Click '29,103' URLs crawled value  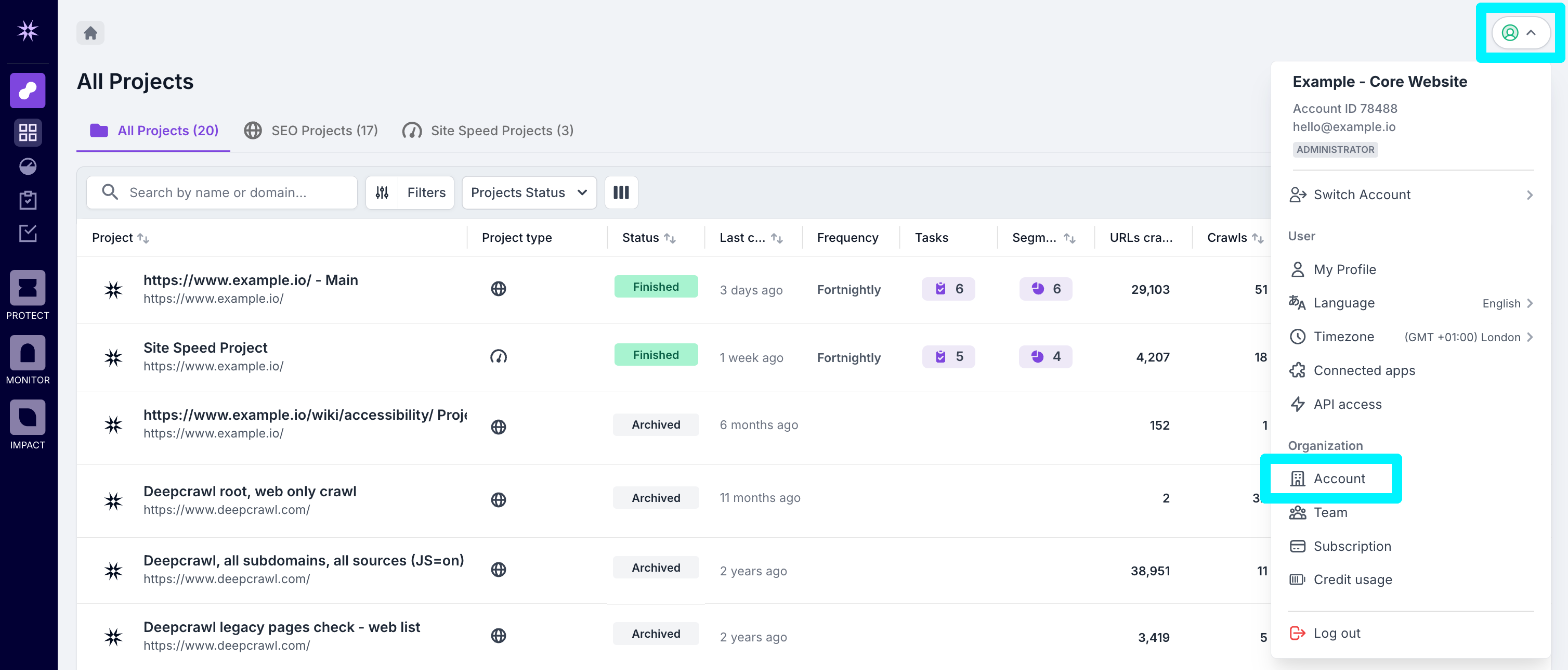point(1150,289)
